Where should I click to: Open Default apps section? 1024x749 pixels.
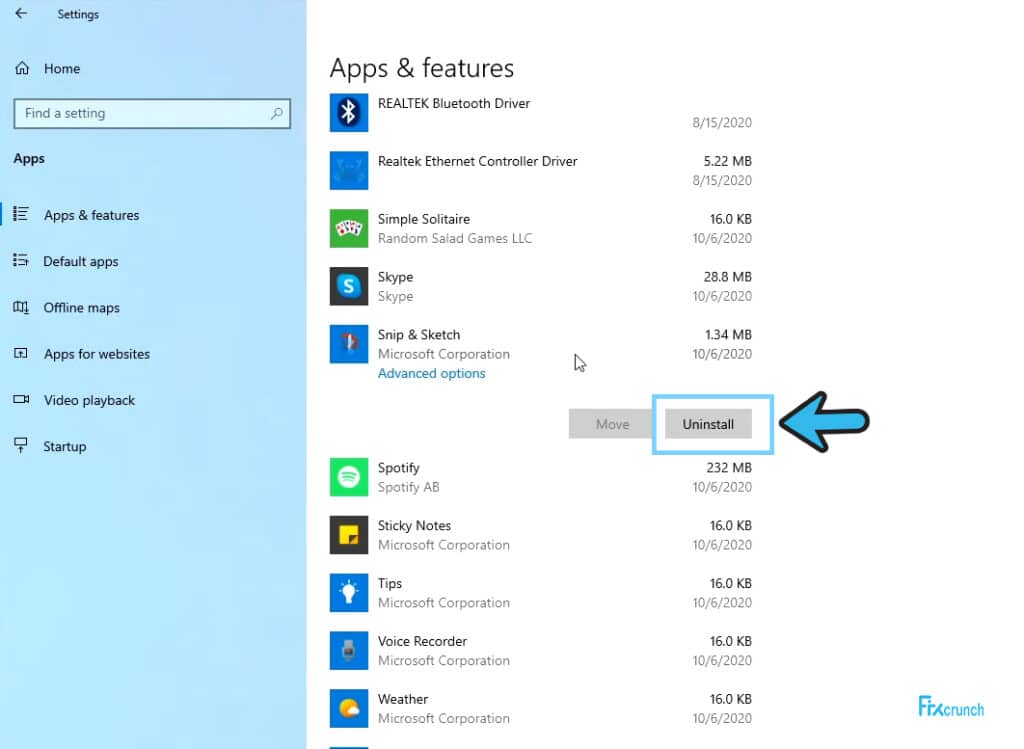[81, 261]
